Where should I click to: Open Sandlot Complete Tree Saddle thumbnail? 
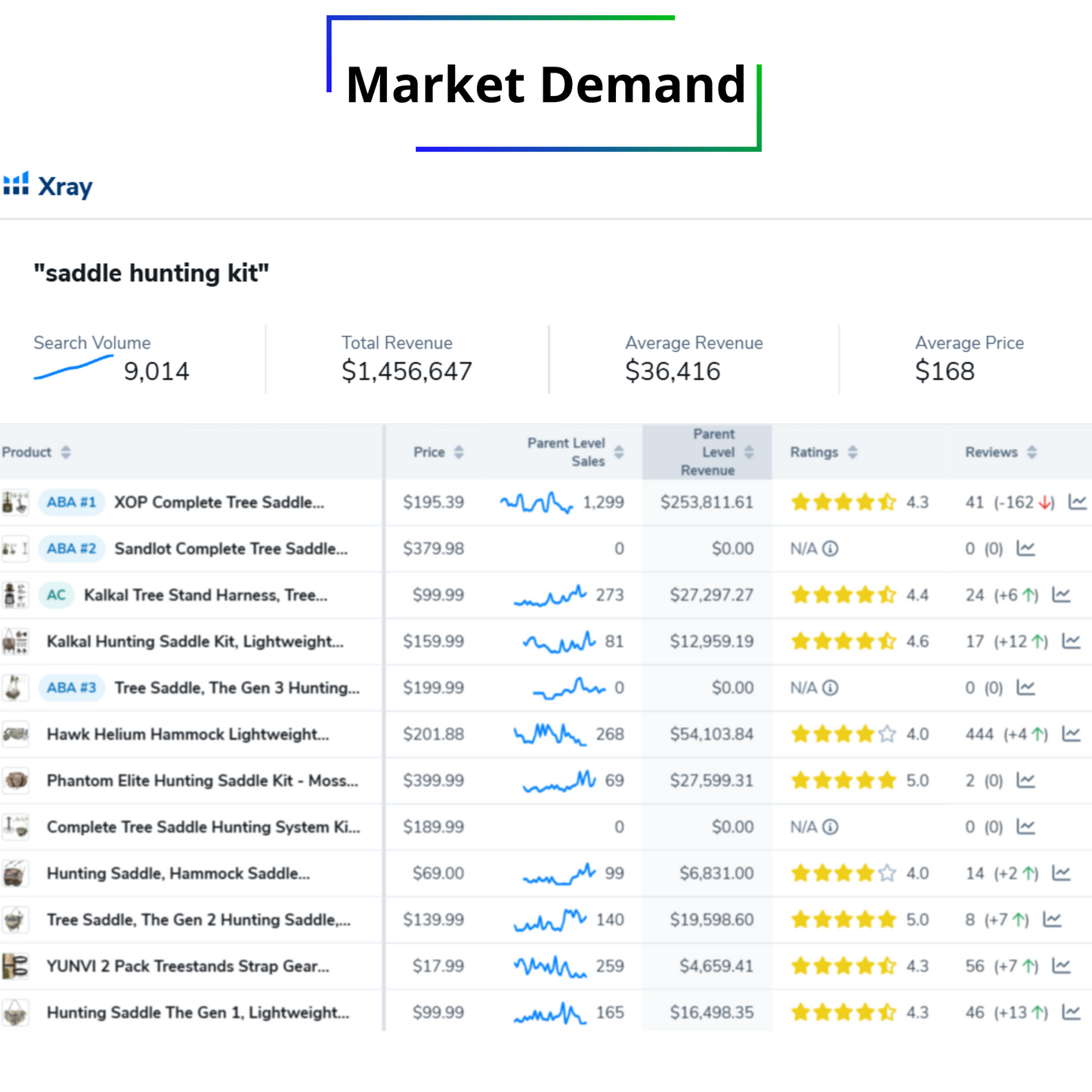[15, 549]
